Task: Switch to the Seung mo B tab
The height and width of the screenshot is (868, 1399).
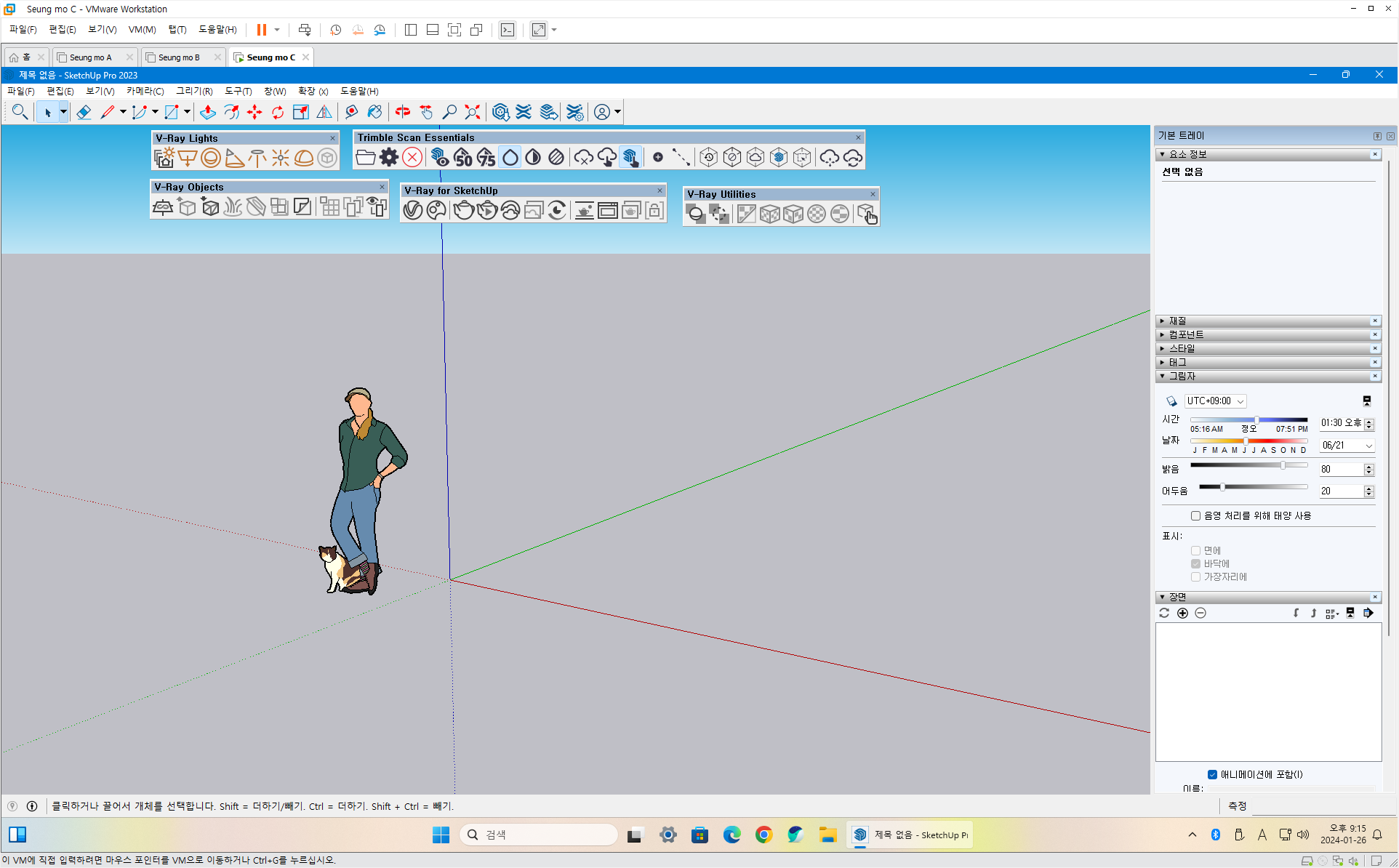Action: point(179,57)
